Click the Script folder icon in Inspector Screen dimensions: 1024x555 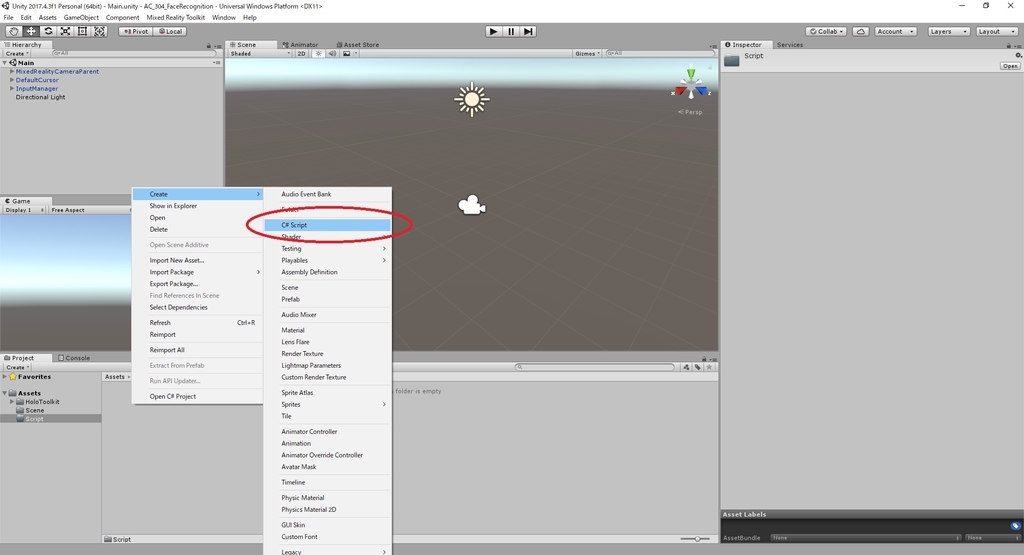(x=732, y=61)
